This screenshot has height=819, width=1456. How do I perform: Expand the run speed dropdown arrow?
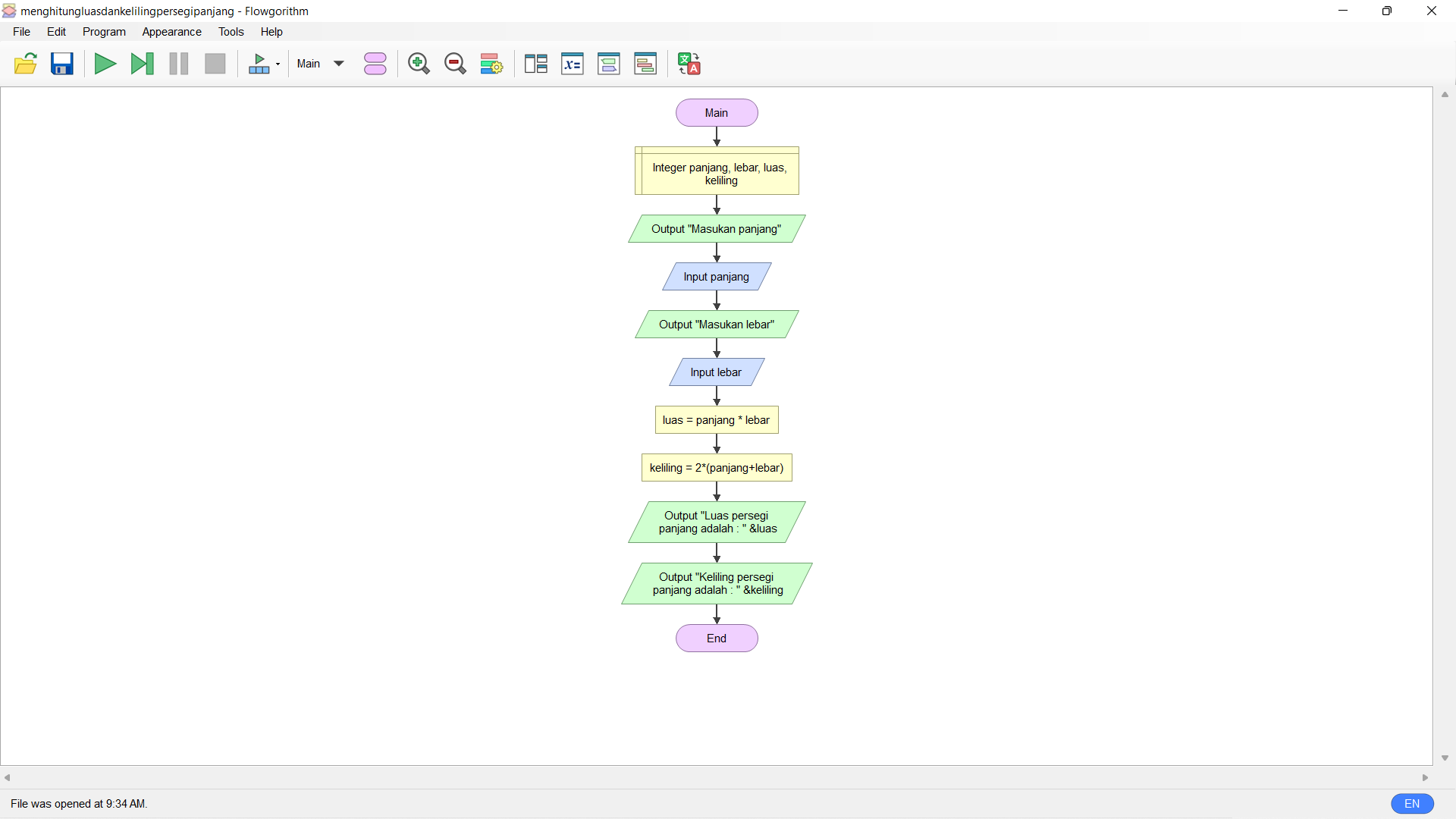coord(278,64)
